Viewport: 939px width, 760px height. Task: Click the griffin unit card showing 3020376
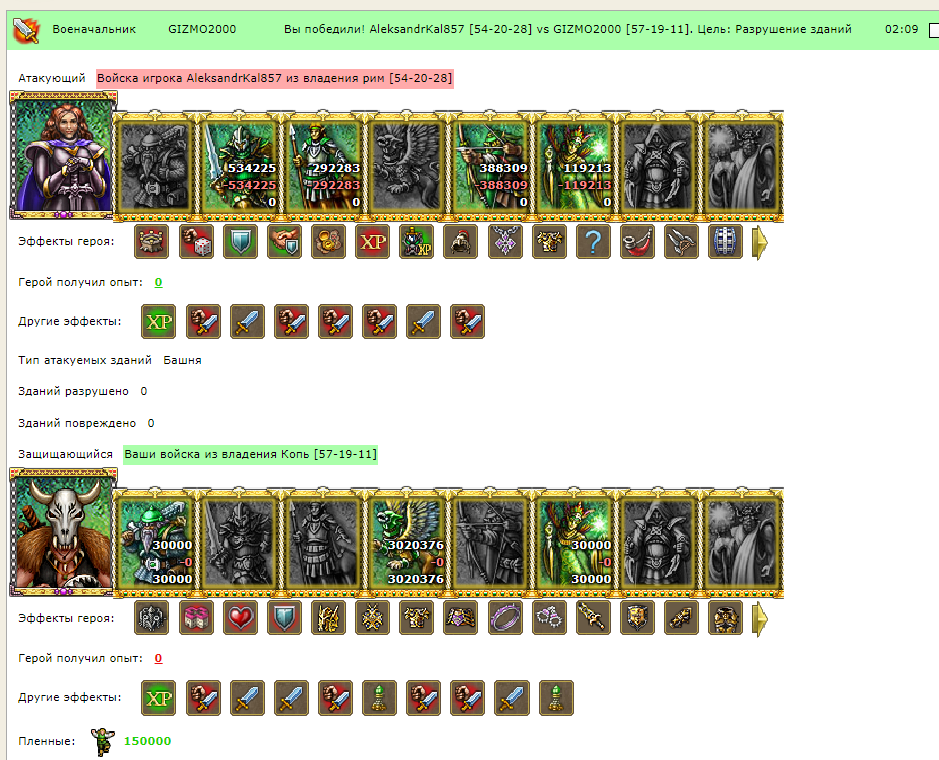tap(407, 543)
